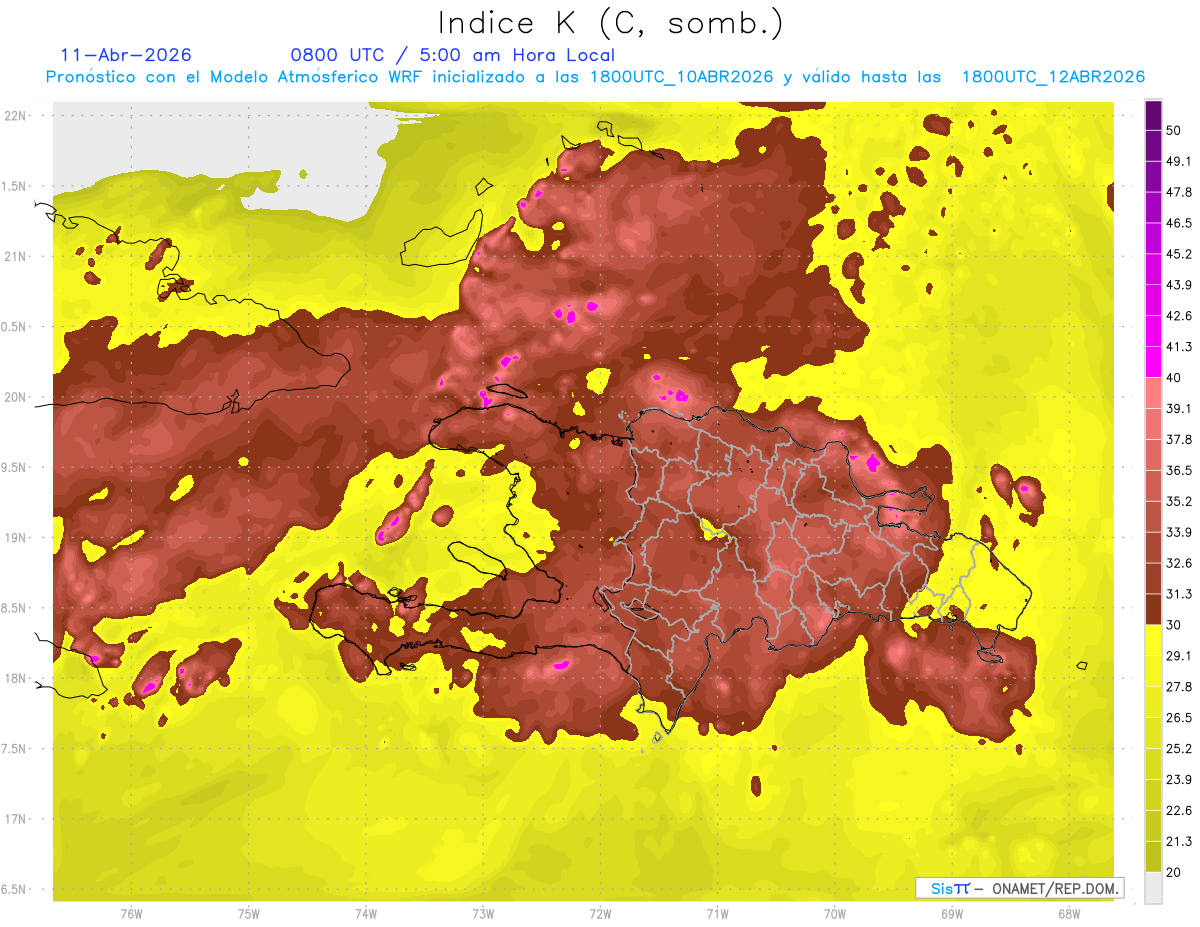
Task: Click the 72W longitude axis label
Action: click(x=600, y=913)
